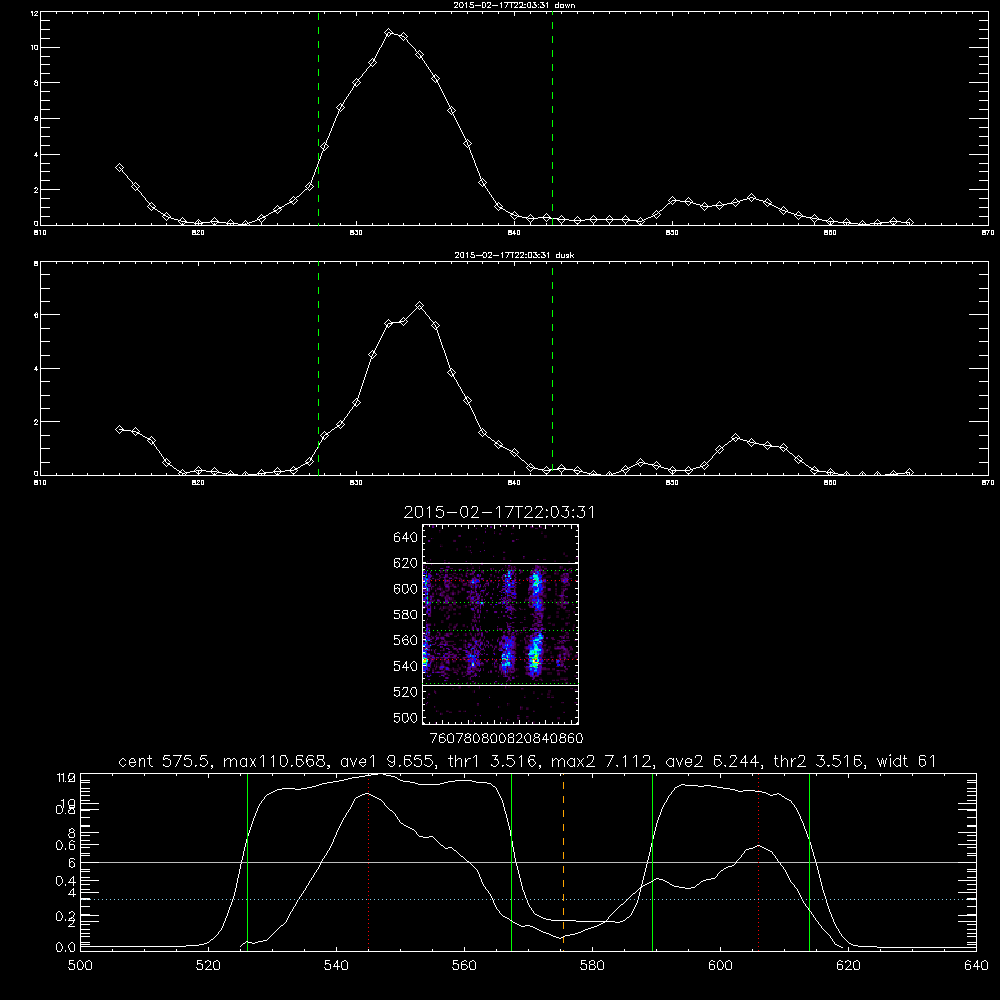
Task: Click y-axis label 6 of dusk plot
Action: [x=36, y=315]
